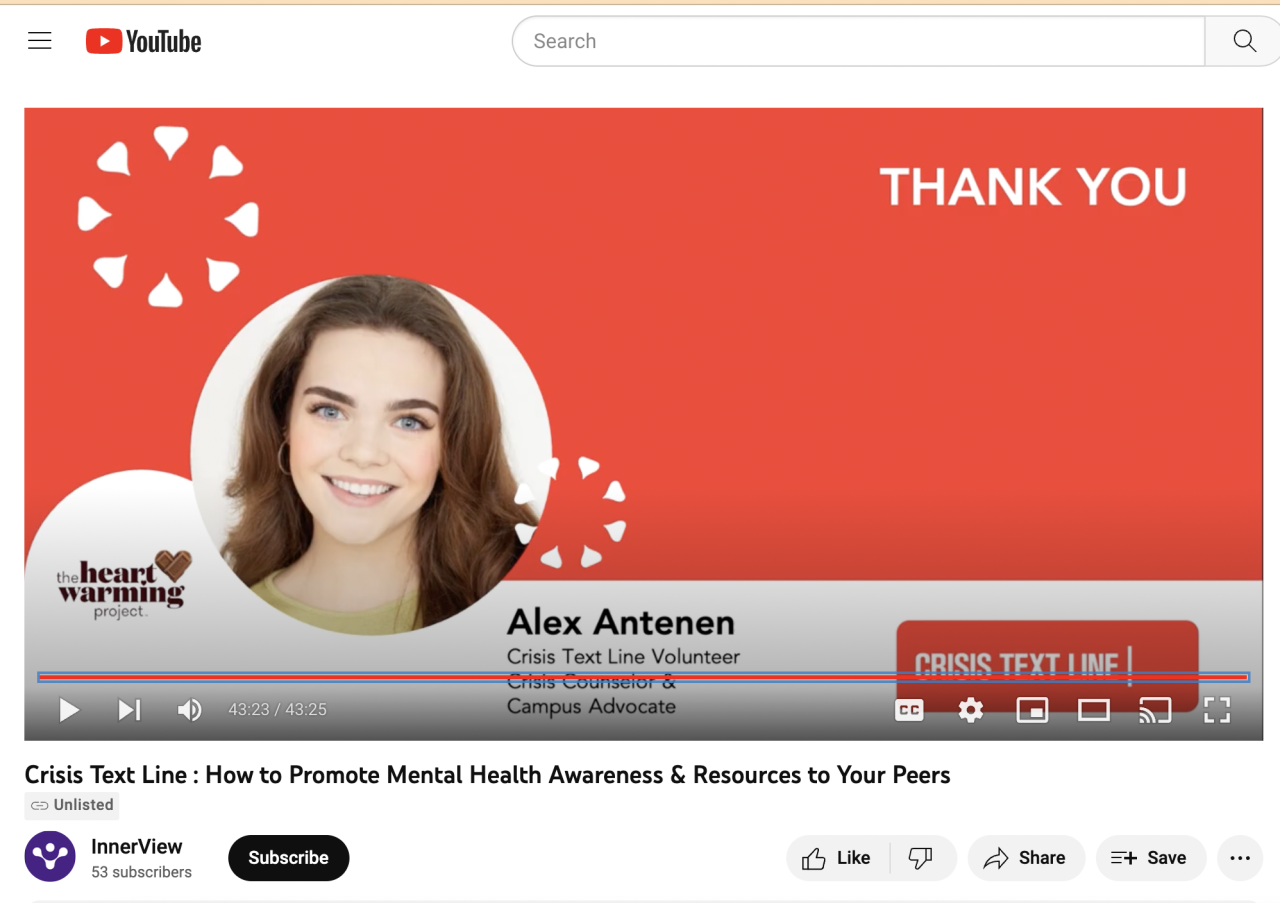
Task: Toggle theater mode
Action: (1094, 710)
